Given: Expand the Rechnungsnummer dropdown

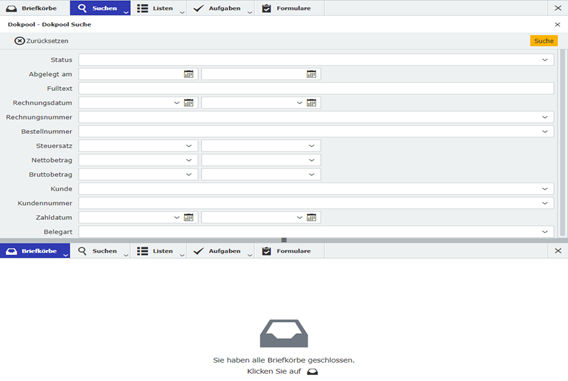Looking at the screenshot, I should click(544, 117).
